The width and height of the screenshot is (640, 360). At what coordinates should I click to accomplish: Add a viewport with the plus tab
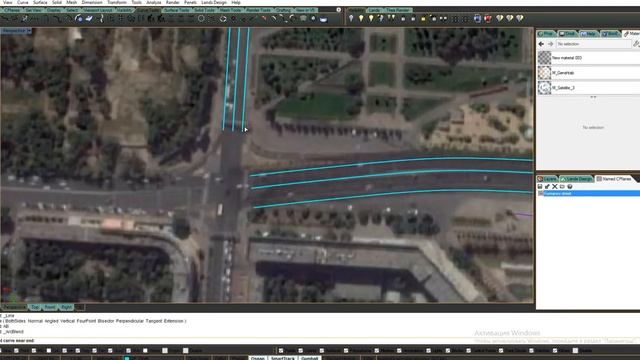pos(80,307)
